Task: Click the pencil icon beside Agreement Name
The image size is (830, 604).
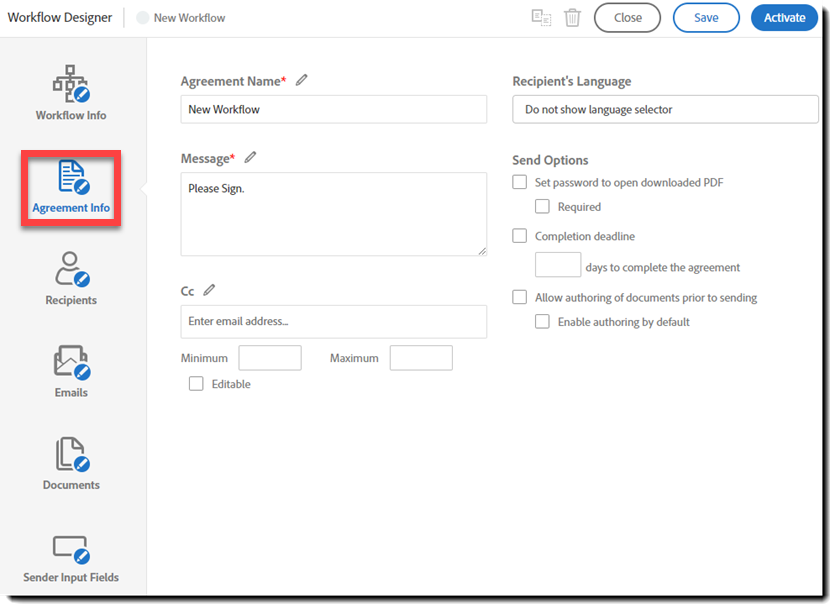Action: pyautogui.click(x=301, y=81)
